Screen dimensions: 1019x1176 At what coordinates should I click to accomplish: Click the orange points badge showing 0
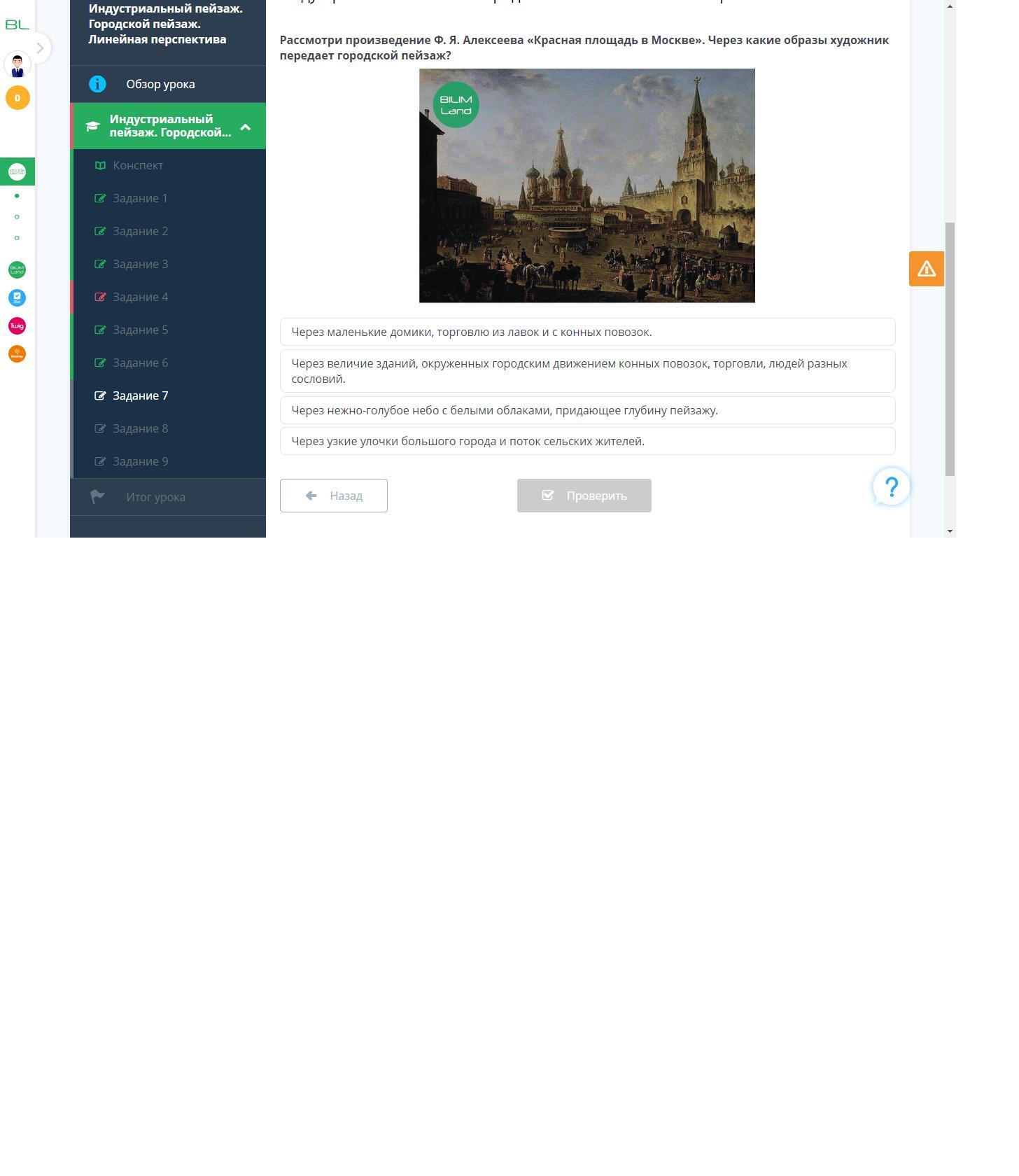tap(17, 98)
